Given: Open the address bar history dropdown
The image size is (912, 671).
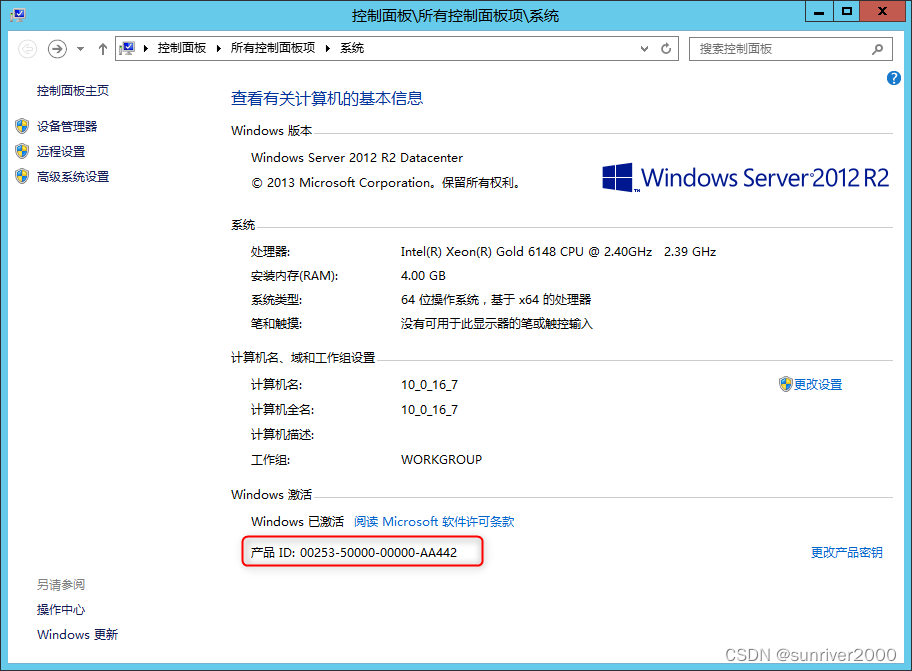Looking at the screenshot, I should pyautogui.click(x=645, y=48).
